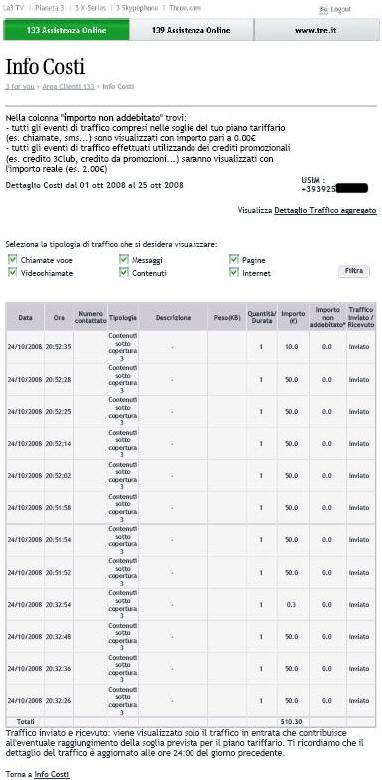Toggle the Pagine checkbox
The height and width of the screenshot is (780, 382).
coord(234,259)
